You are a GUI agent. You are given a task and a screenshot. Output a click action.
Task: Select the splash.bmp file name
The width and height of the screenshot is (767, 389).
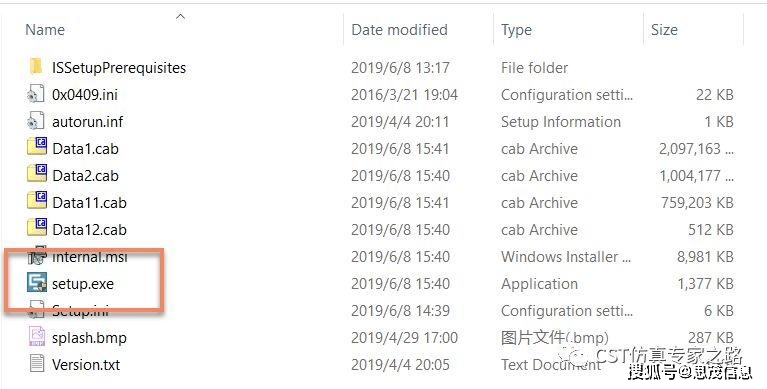[89, 338]
